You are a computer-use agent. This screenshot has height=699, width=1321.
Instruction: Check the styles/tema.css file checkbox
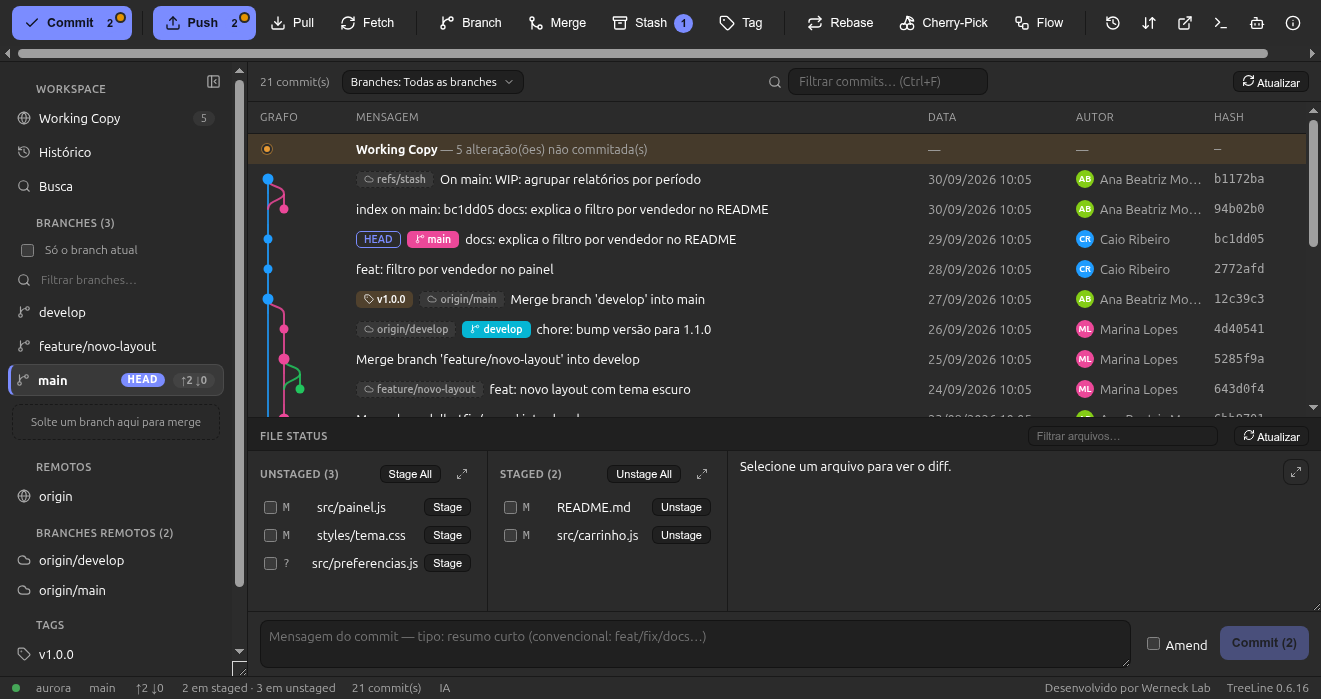(x=270, y=536)
